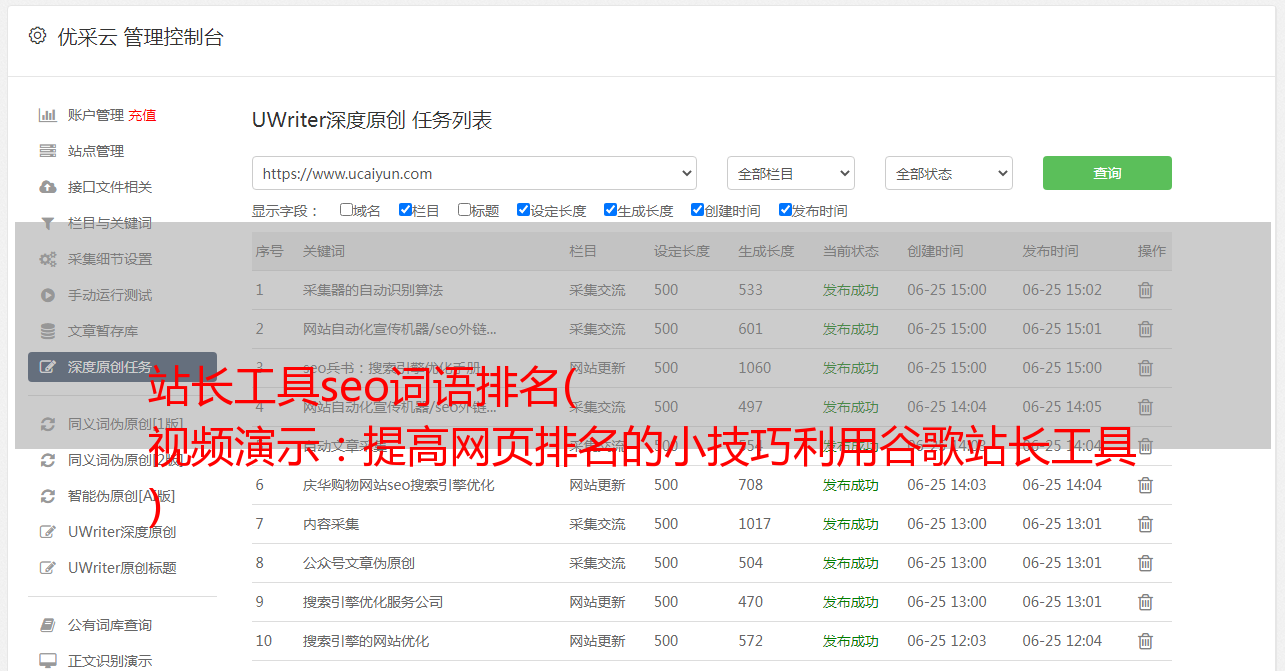The height and width of the screenshot is (671, 1285).
Task: Expand the 全部栏目 dropdown
Action: (x=790, y=173)
